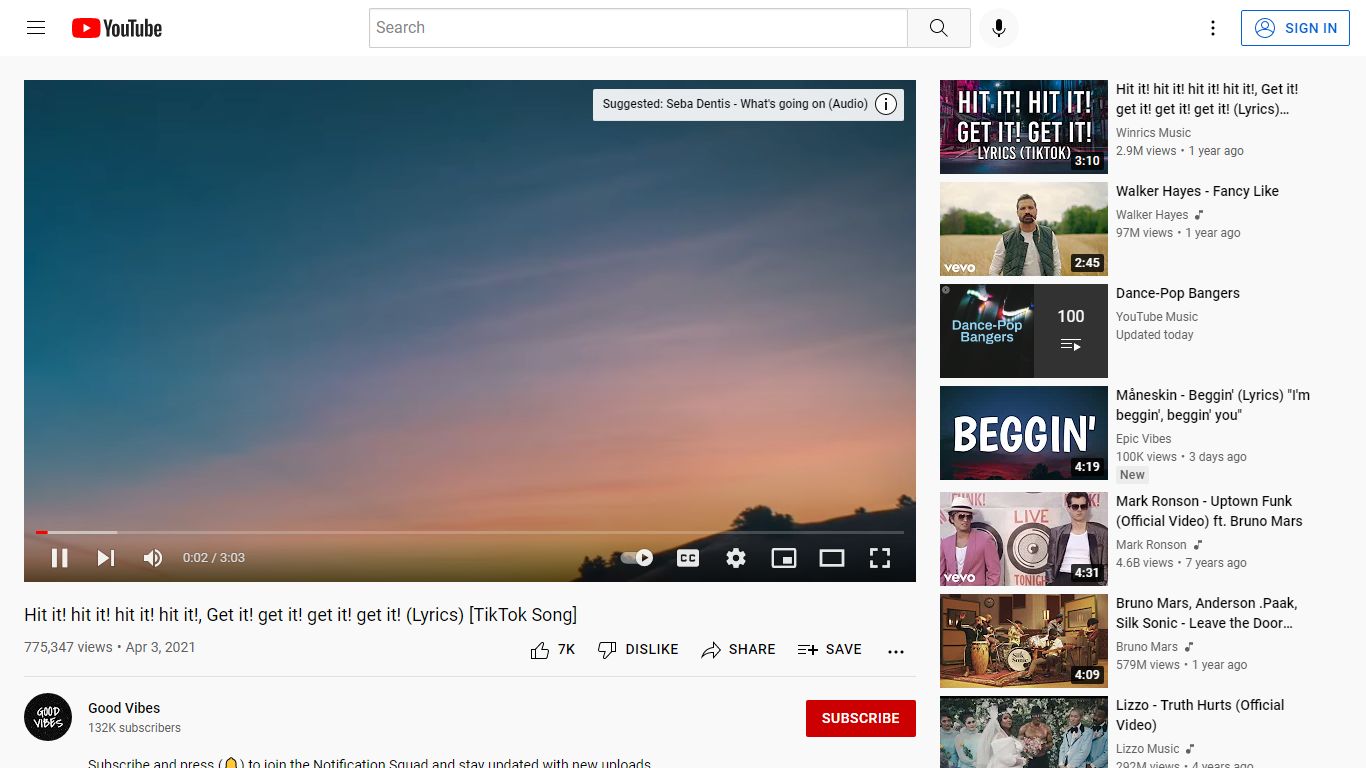The height and width of the screenshot is (768, 1366).
Task: Enable miniplayer mode
Action: click(784, 558)
